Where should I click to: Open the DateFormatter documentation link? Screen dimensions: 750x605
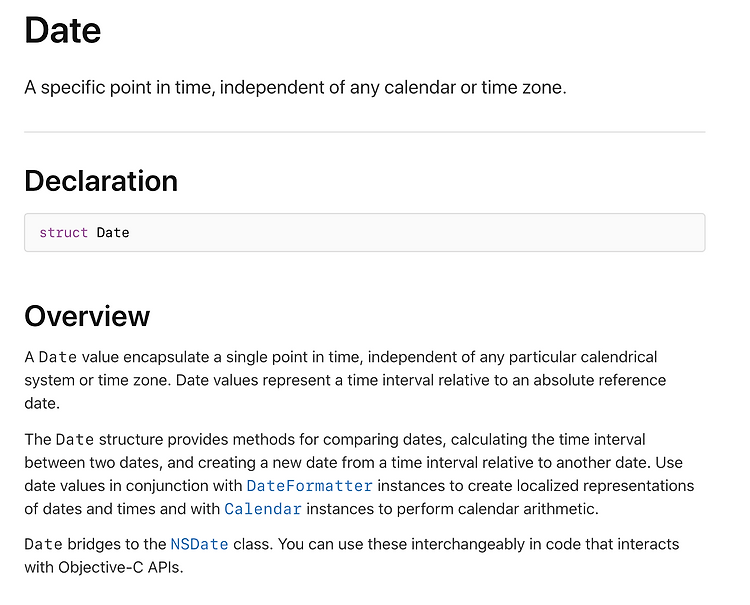(309, 486)
